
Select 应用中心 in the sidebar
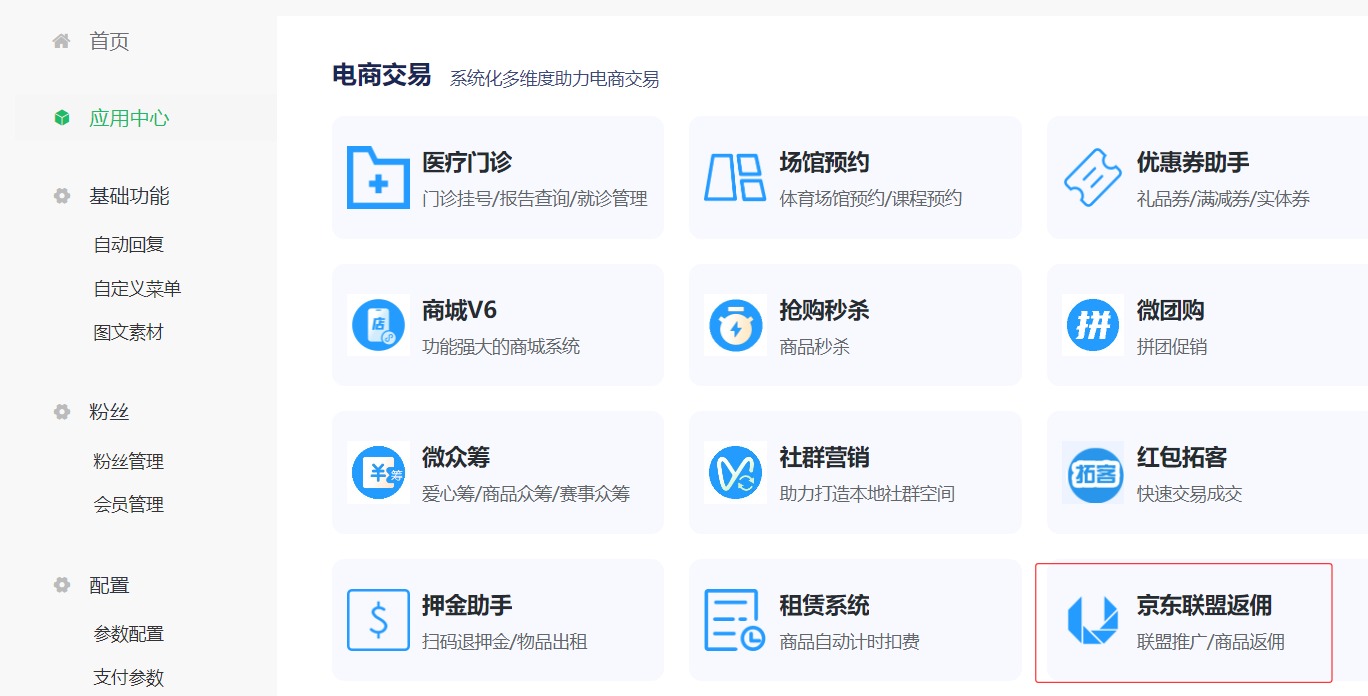(129, 118)
